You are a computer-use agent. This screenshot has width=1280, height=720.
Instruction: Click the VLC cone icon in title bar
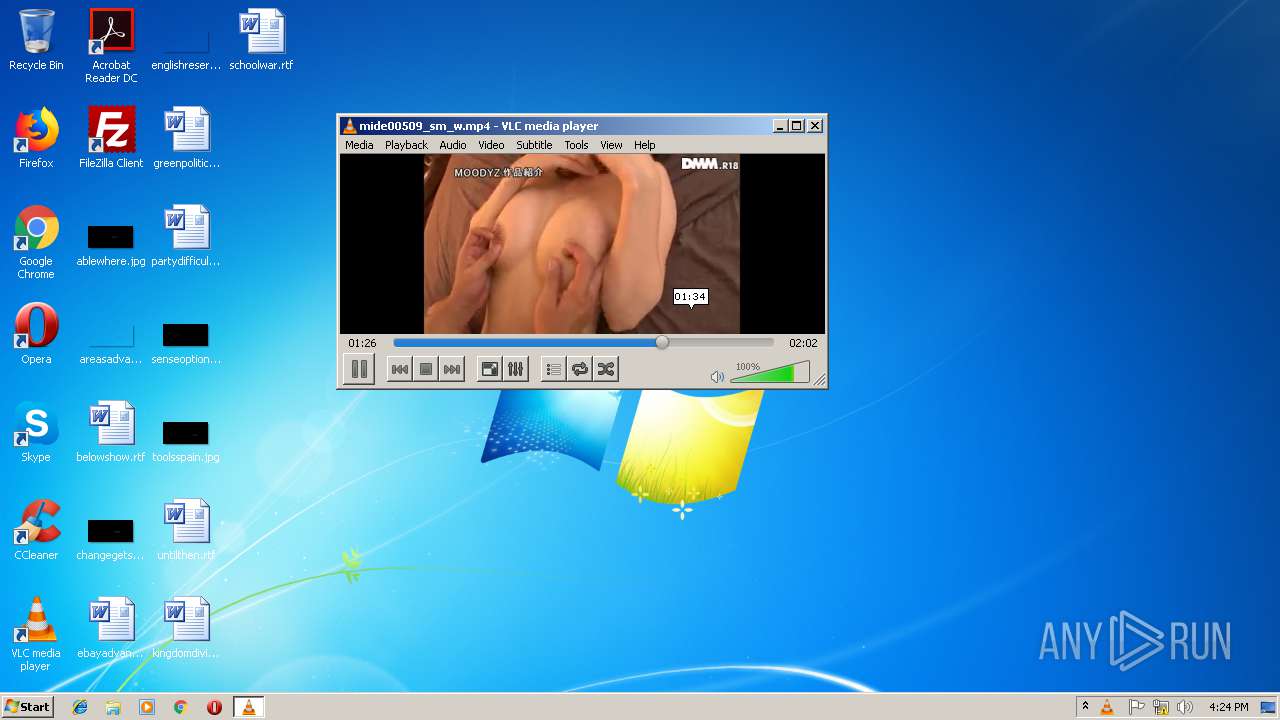coord(349,126)
